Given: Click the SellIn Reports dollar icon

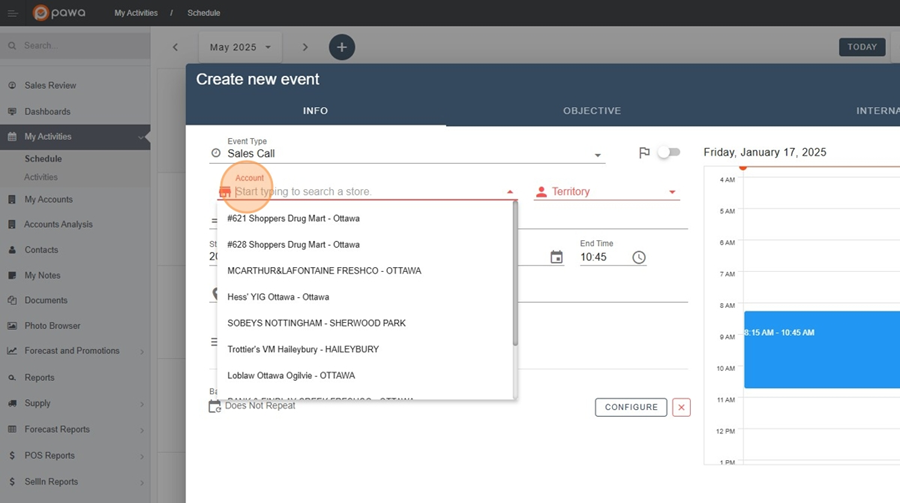Looking at the screenshot, I should (x=12, y=482).
